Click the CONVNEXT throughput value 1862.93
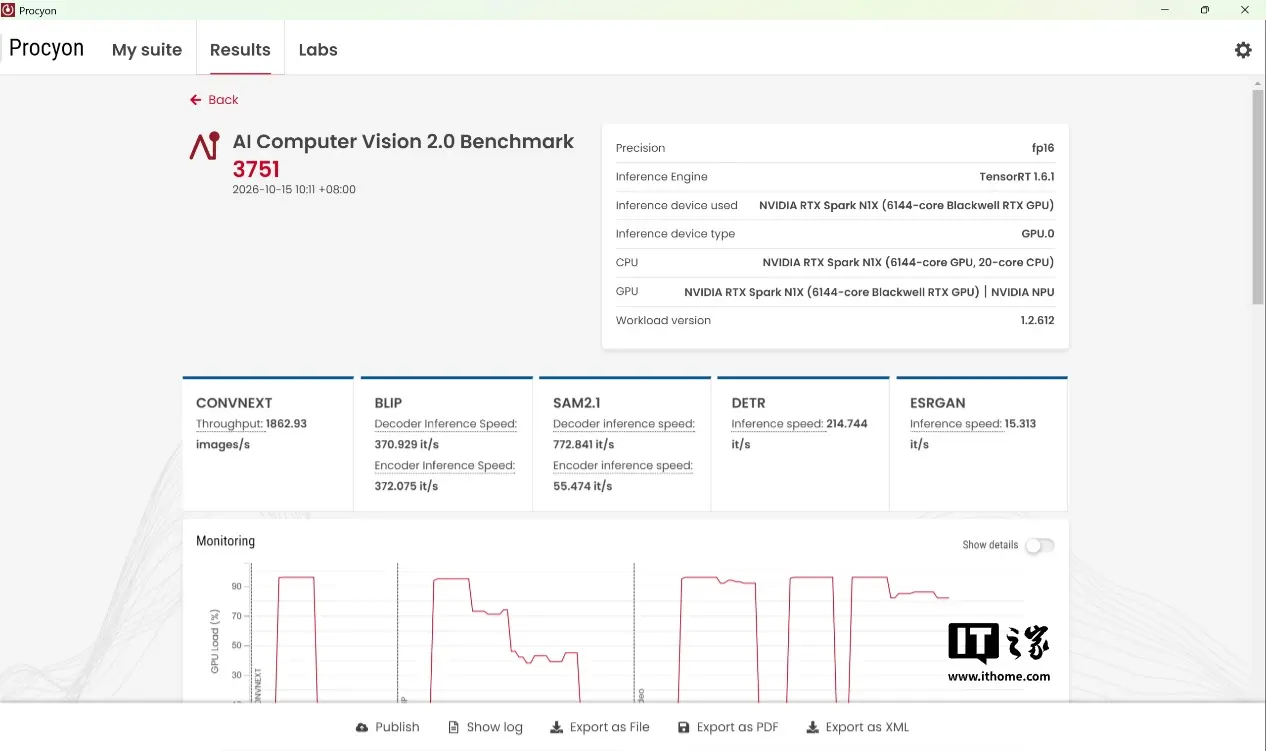 point(286,424)
